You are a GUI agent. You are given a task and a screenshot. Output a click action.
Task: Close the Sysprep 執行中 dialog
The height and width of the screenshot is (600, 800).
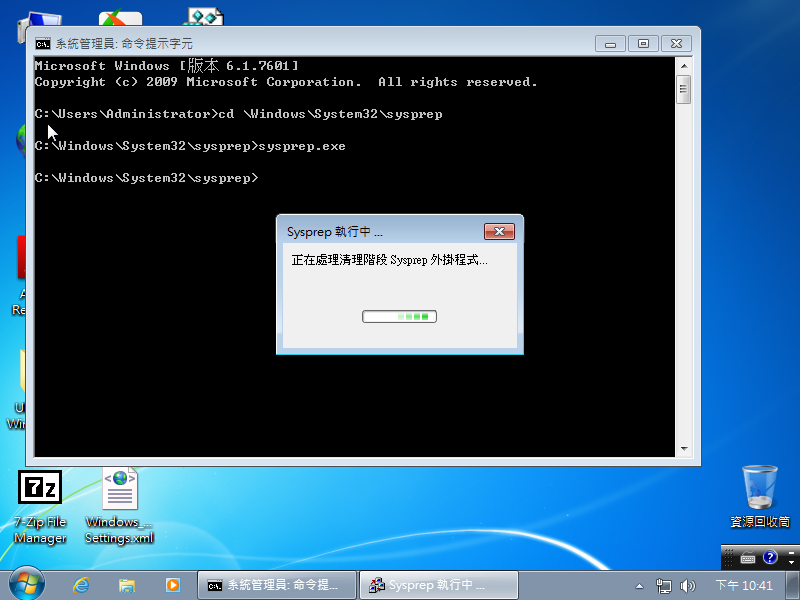[x=499, y=232]
